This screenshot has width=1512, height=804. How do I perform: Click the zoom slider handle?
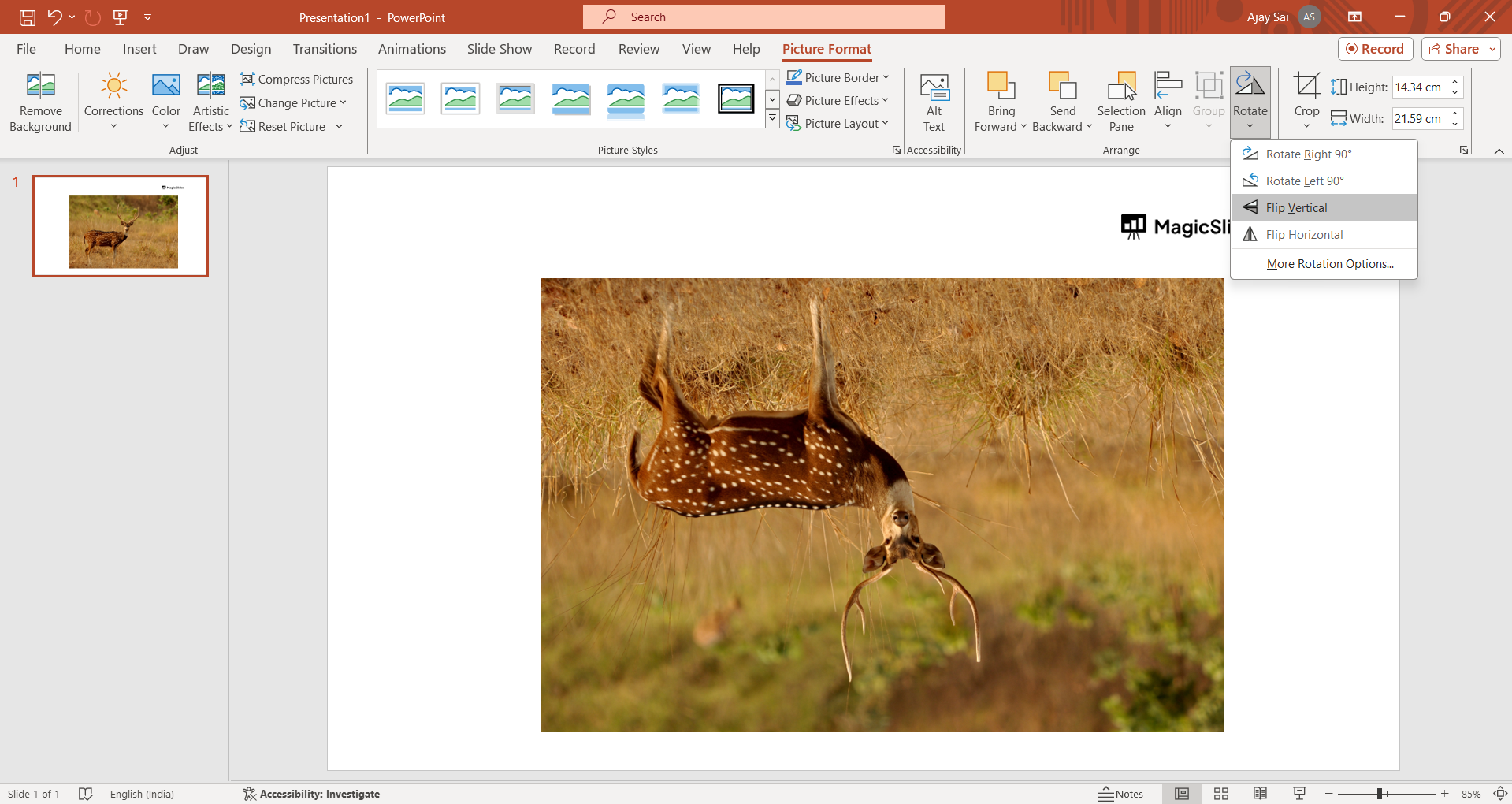tap(1380, 794)
